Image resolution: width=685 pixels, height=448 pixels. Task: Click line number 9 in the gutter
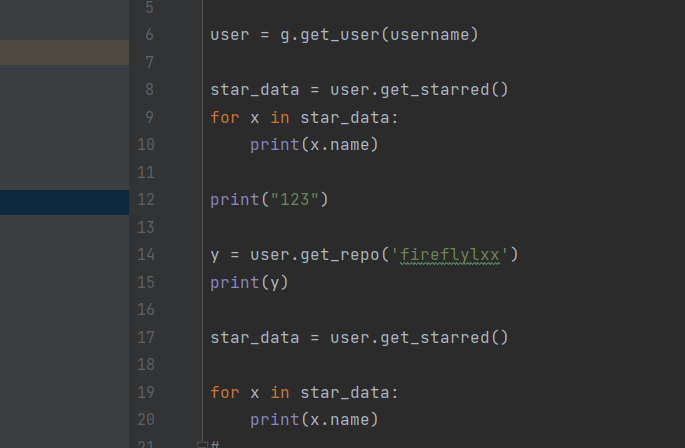point(149,117)
